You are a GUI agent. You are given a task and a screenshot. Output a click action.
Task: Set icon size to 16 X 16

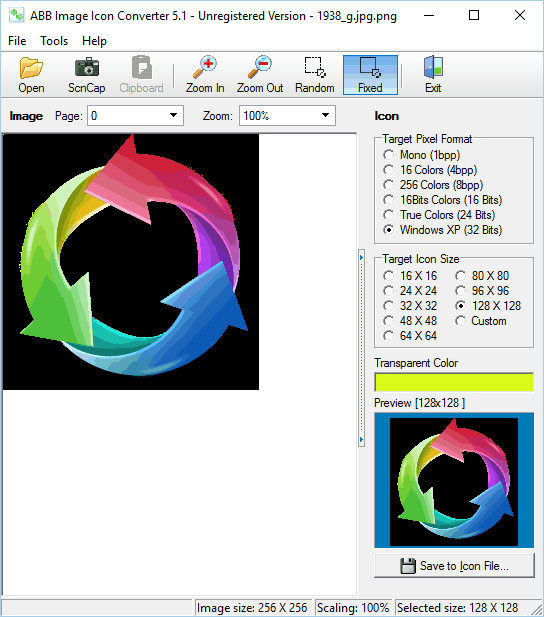click(x=410, y=276)
